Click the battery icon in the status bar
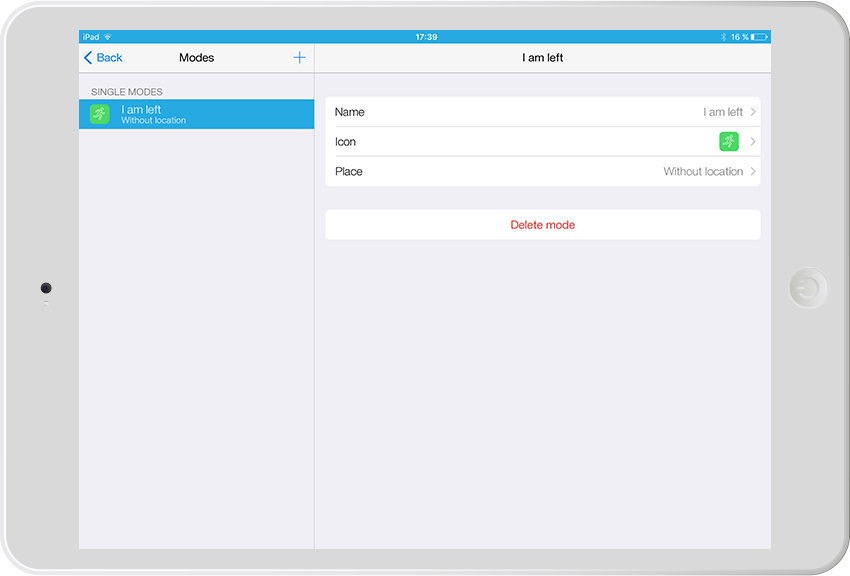Viewport: 850px width, 576px height. [x=761, y=37]
